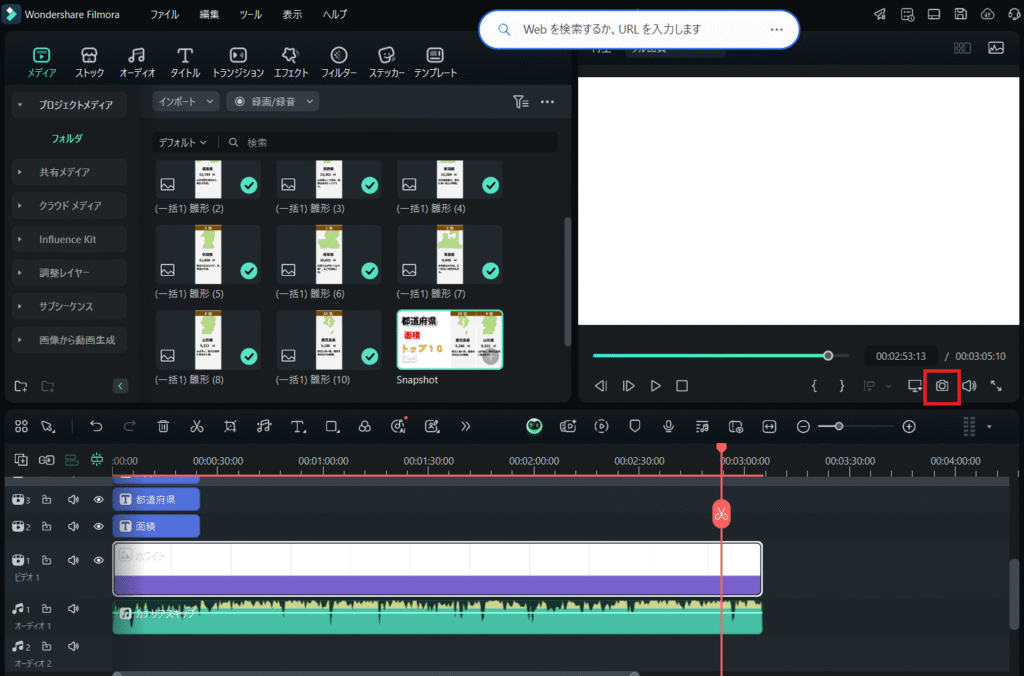Mute audio track 1 speaker icon
This screenshot has width=1024, height=676.
(73, 608)
